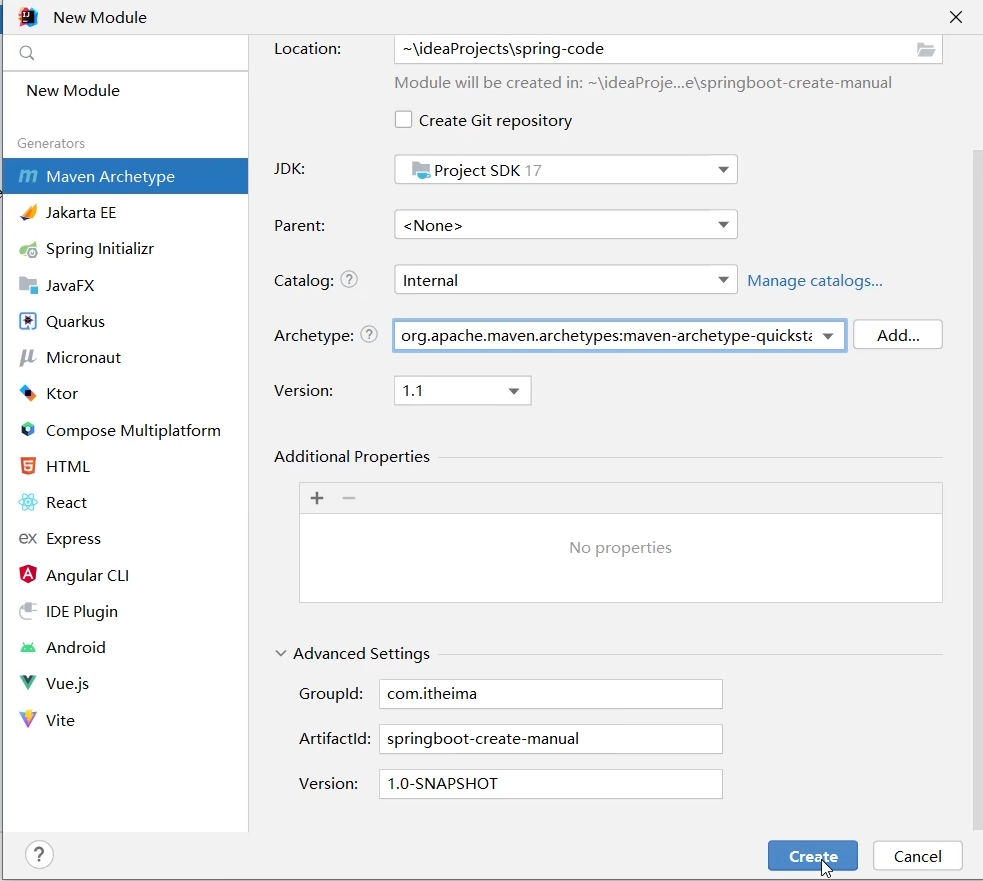Select the Ktor generator label
The height and width of the screenshot is (881, 983).
[62, 394]
